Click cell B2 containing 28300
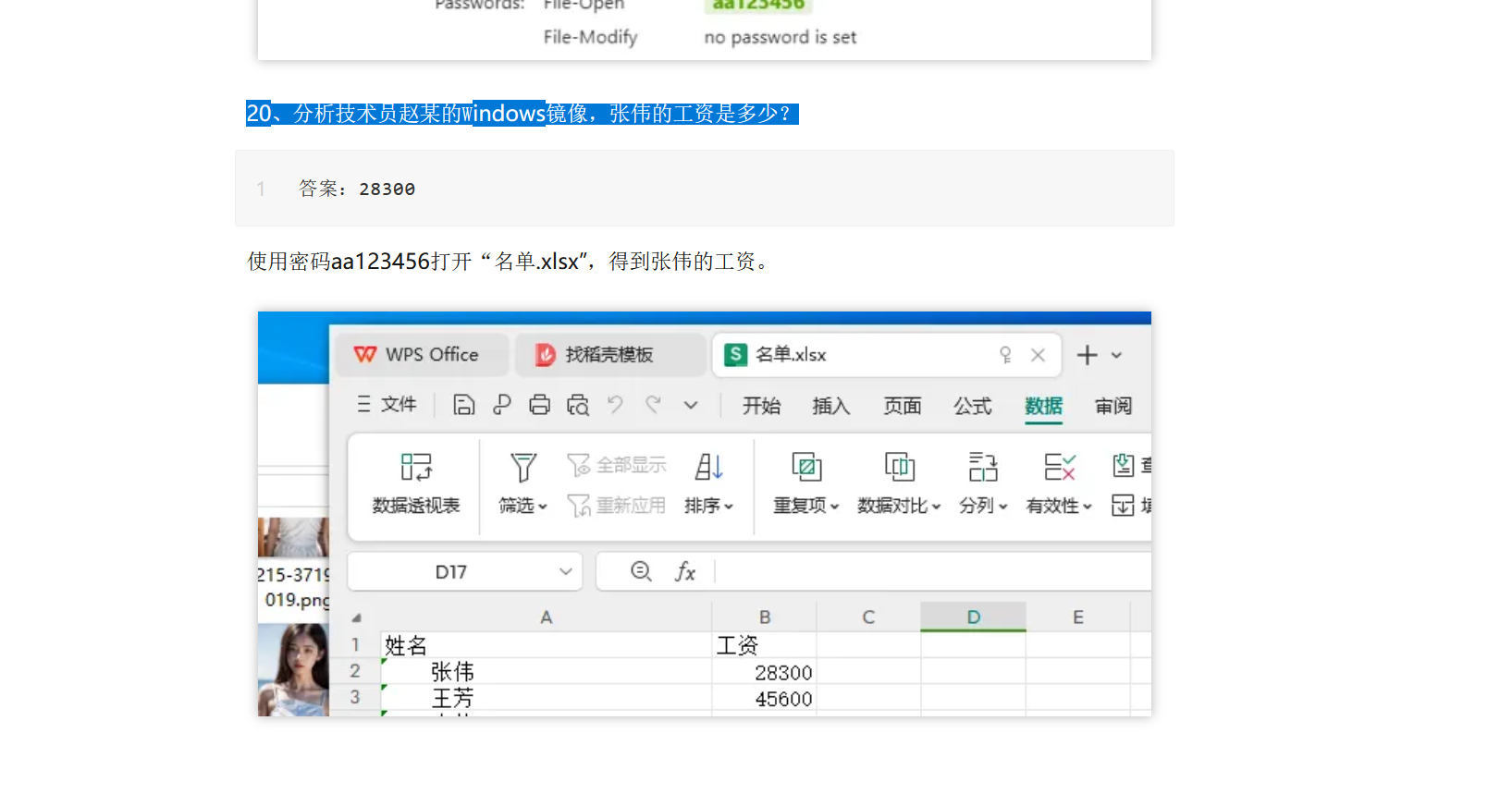The height and width of the screenshot is (794, 1512). click(x=764, y=672)
